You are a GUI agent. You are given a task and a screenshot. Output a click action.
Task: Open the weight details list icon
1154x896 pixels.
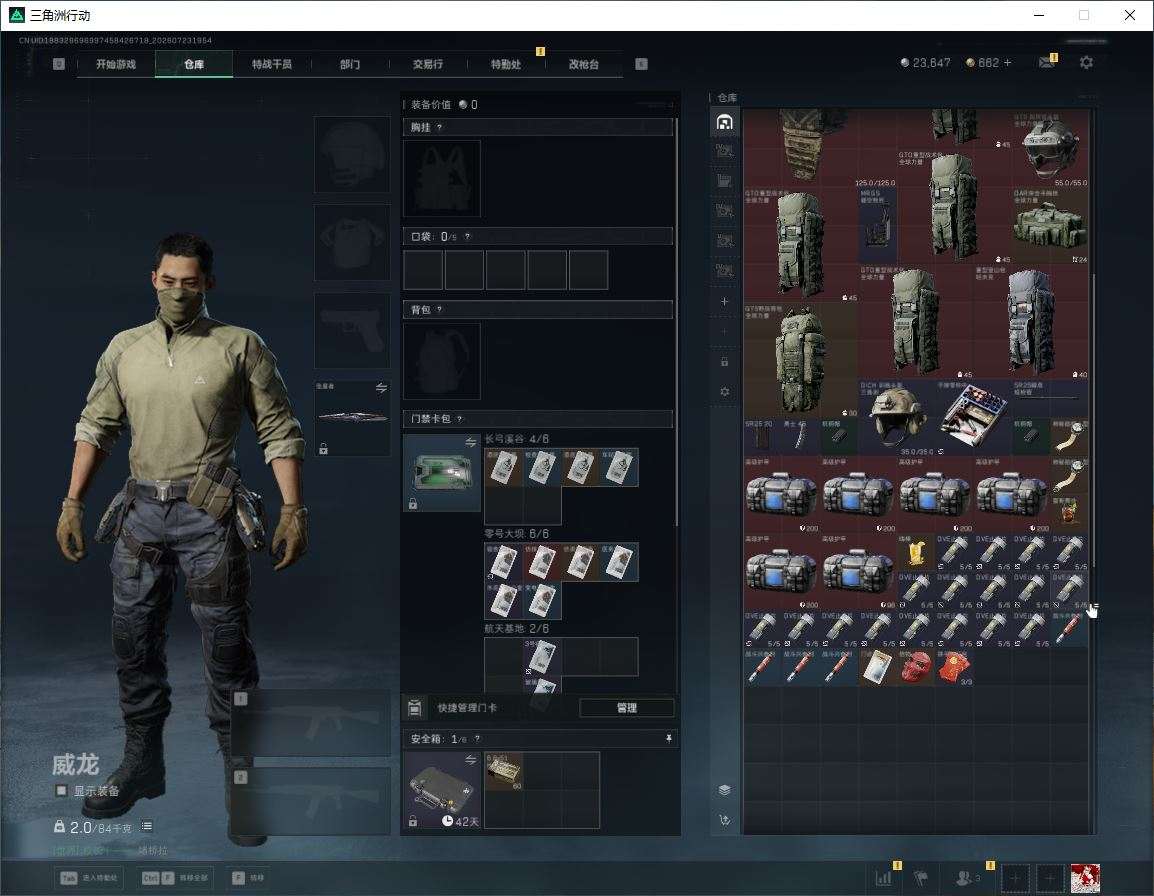pos(146,826)
